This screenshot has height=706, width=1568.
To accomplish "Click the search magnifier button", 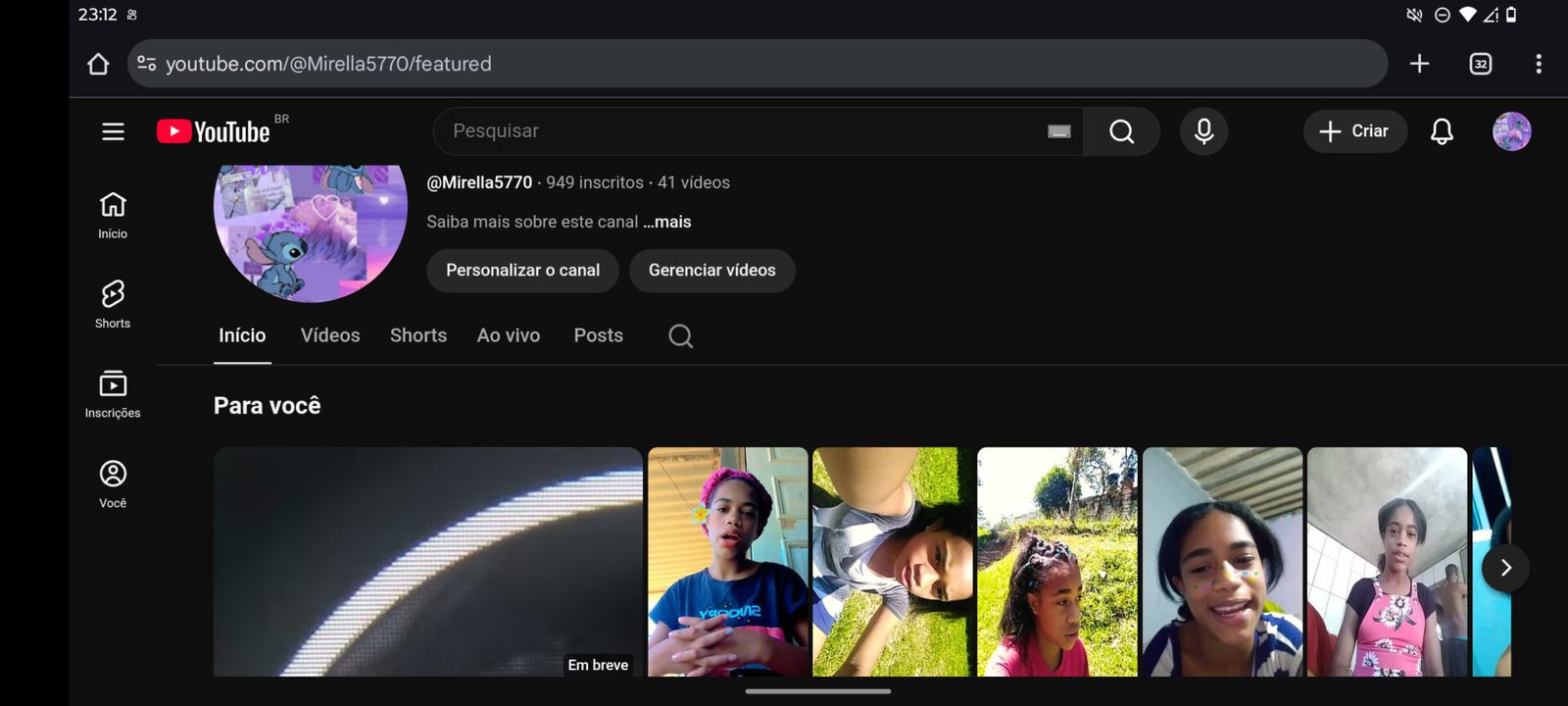I will pyautogui.click(x=1121, y=131).
